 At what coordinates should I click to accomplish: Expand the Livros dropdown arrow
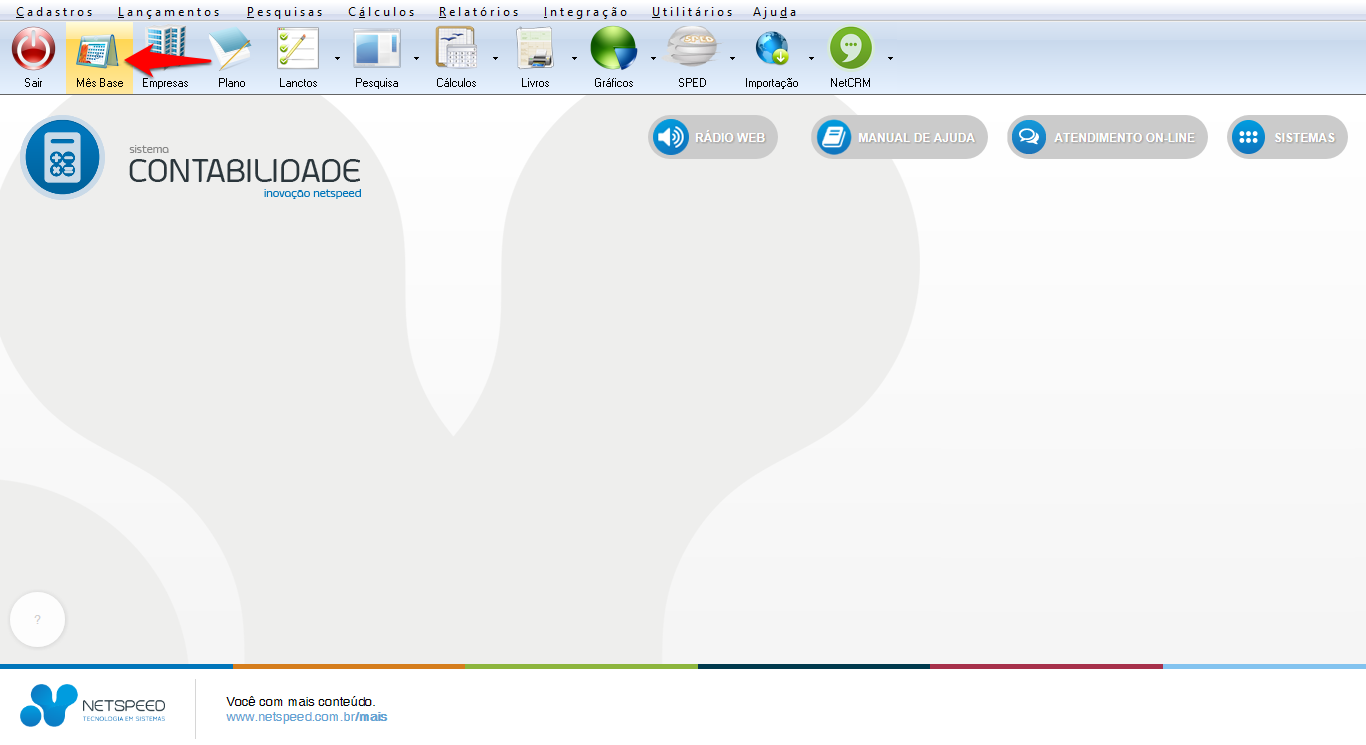pyautogui.click(x=574, y=58)
